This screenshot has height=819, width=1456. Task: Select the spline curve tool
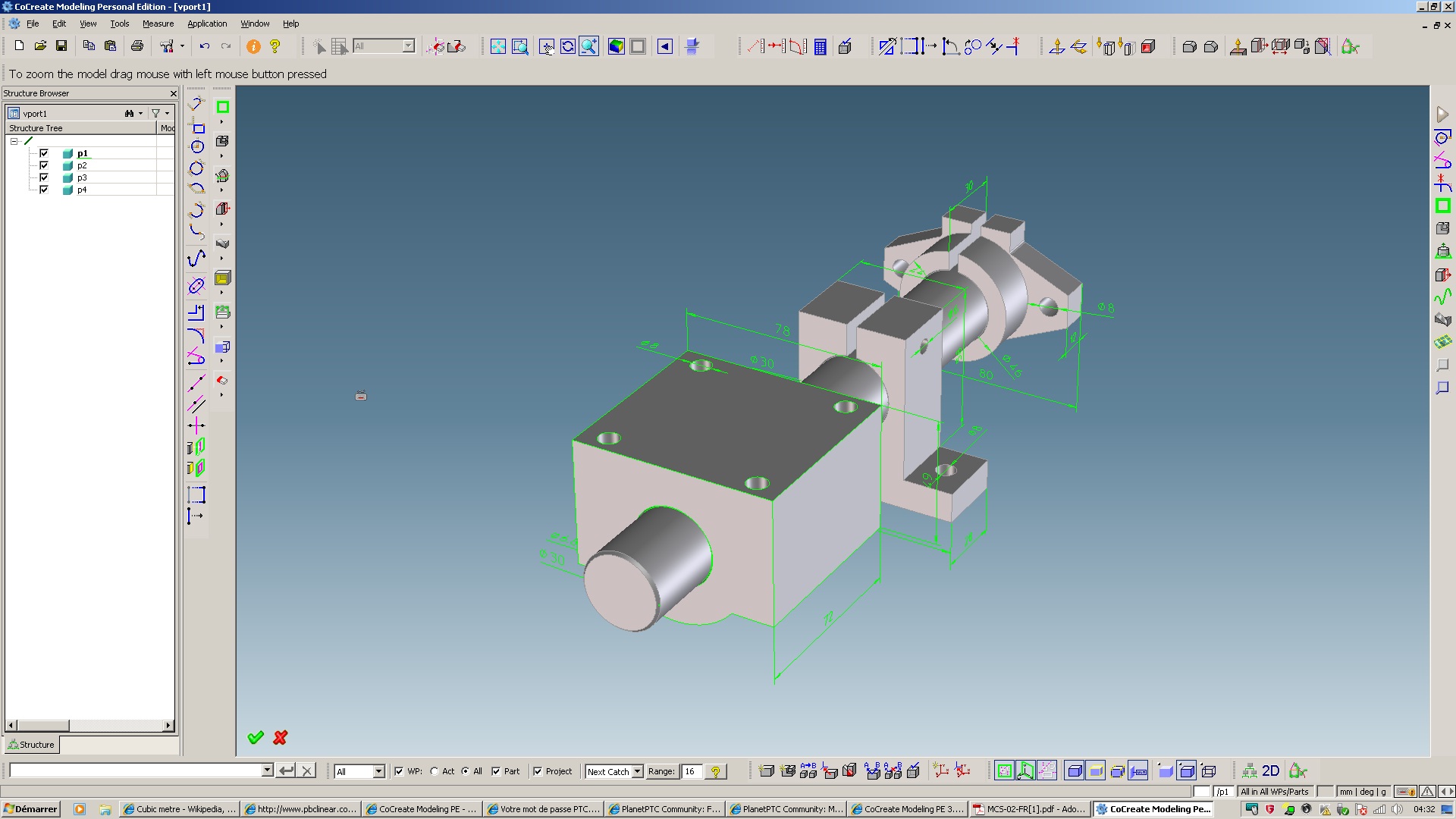pyautogui.click(x=196, y=259)
